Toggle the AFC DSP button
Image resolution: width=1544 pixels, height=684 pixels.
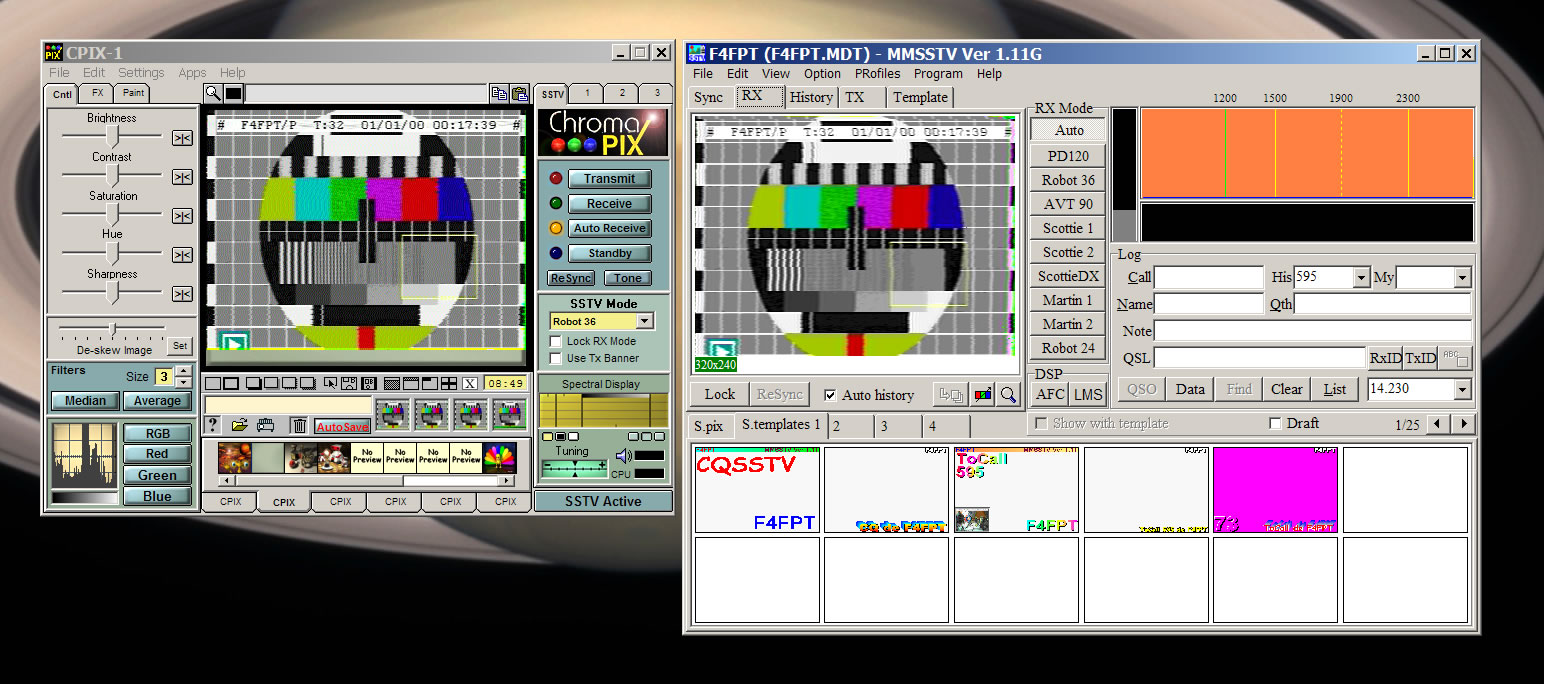tap(1050, 395)
